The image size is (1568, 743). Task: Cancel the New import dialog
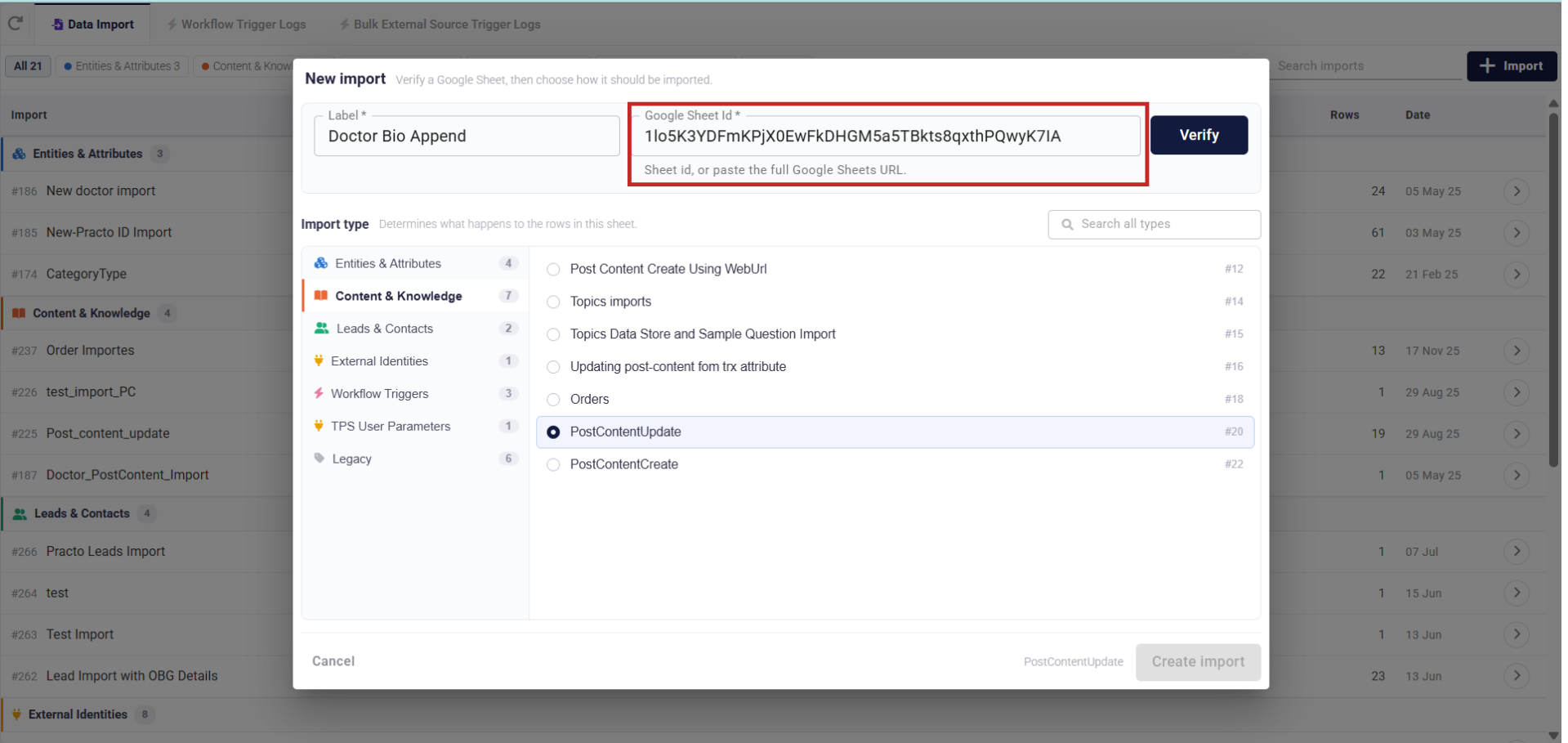(x=333, y=661)
